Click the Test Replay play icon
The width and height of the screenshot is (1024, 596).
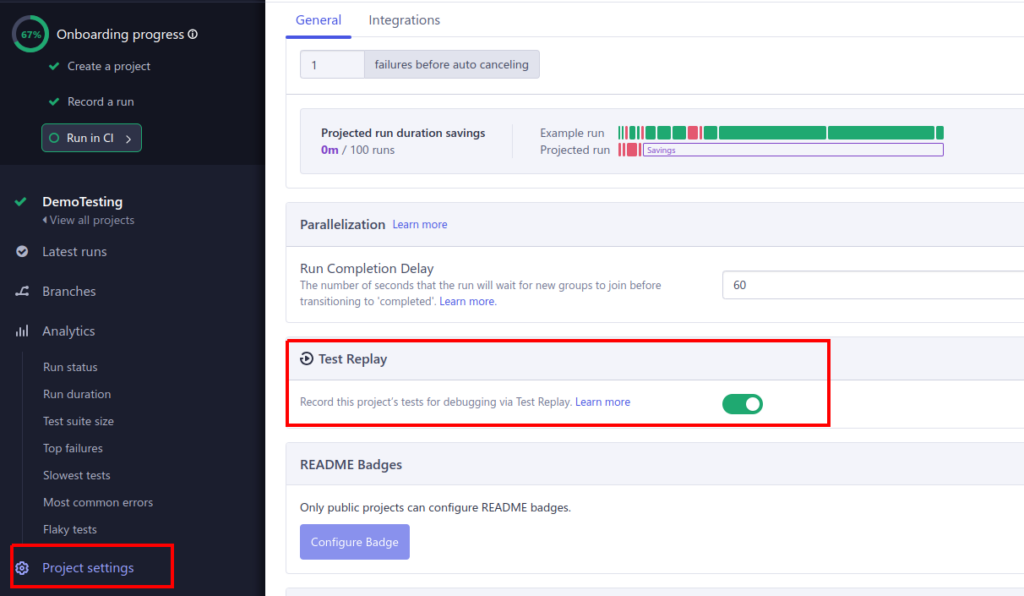(x=306, y=359)
